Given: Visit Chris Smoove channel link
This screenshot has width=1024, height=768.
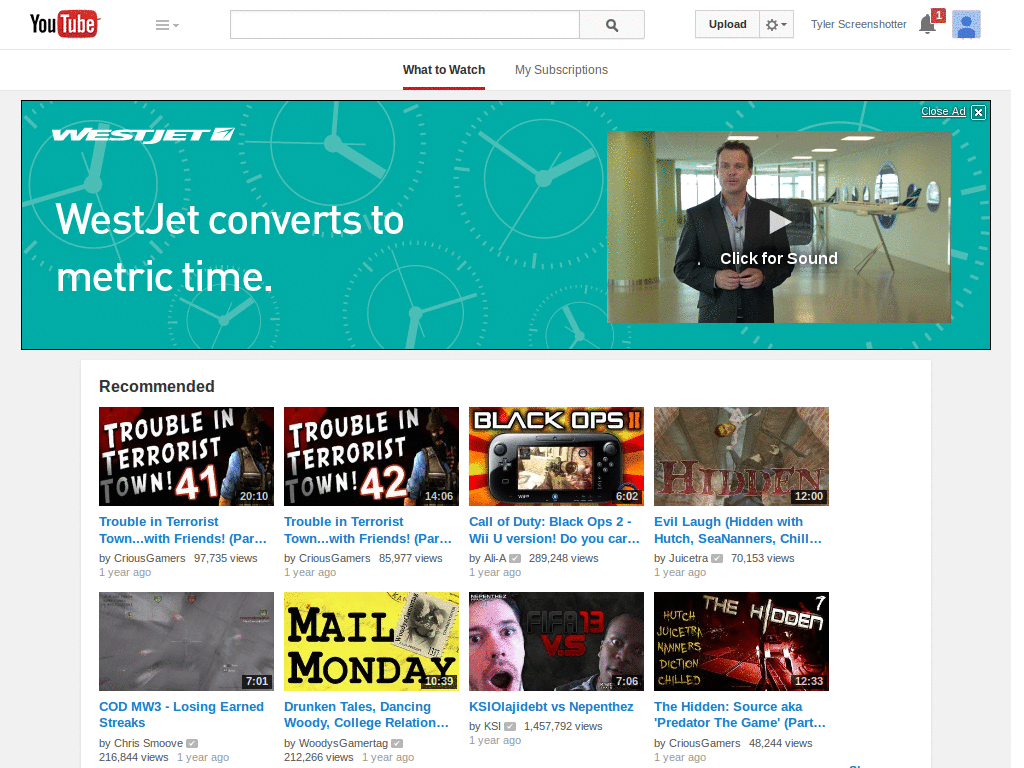Looking at the screenshot, I should point(148,743).
